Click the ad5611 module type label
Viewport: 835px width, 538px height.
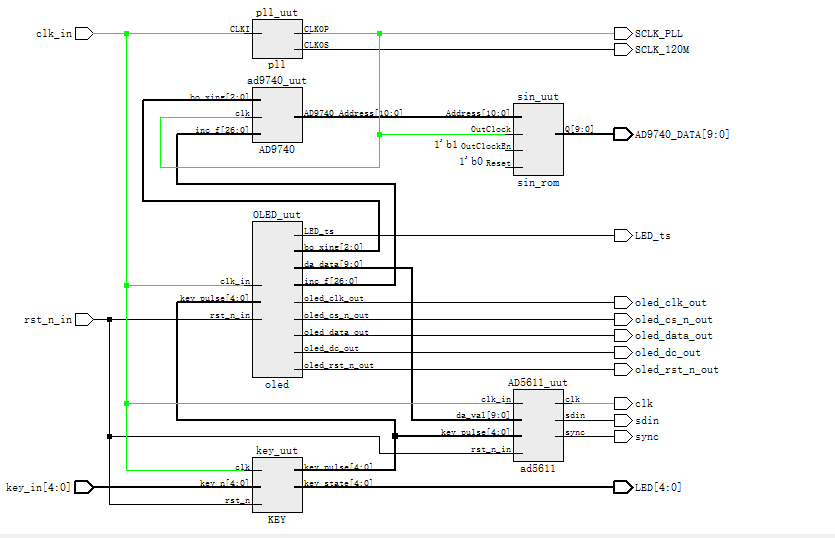point(538,469)
